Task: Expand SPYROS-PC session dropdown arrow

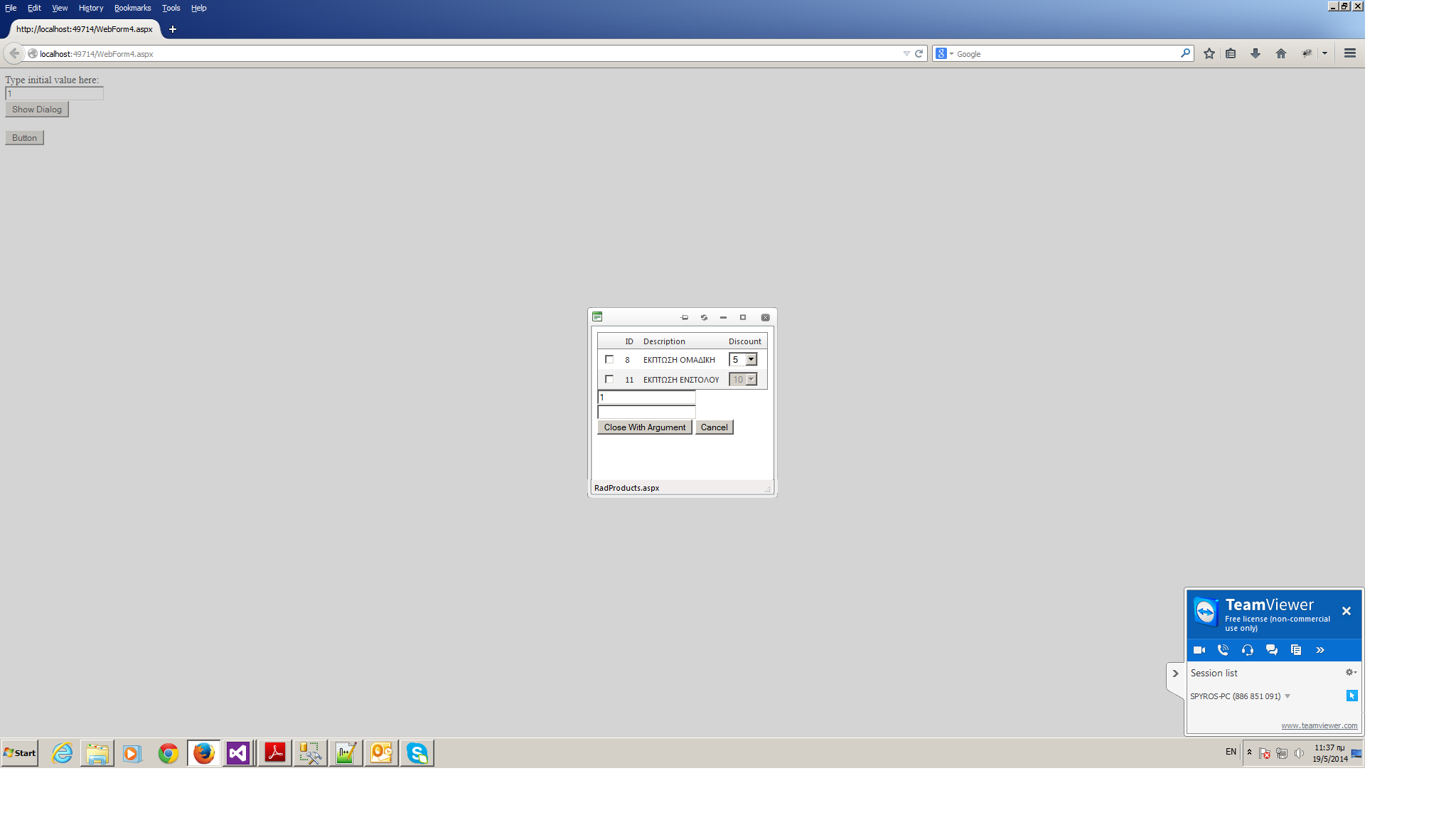Action: coord(1288,696)
